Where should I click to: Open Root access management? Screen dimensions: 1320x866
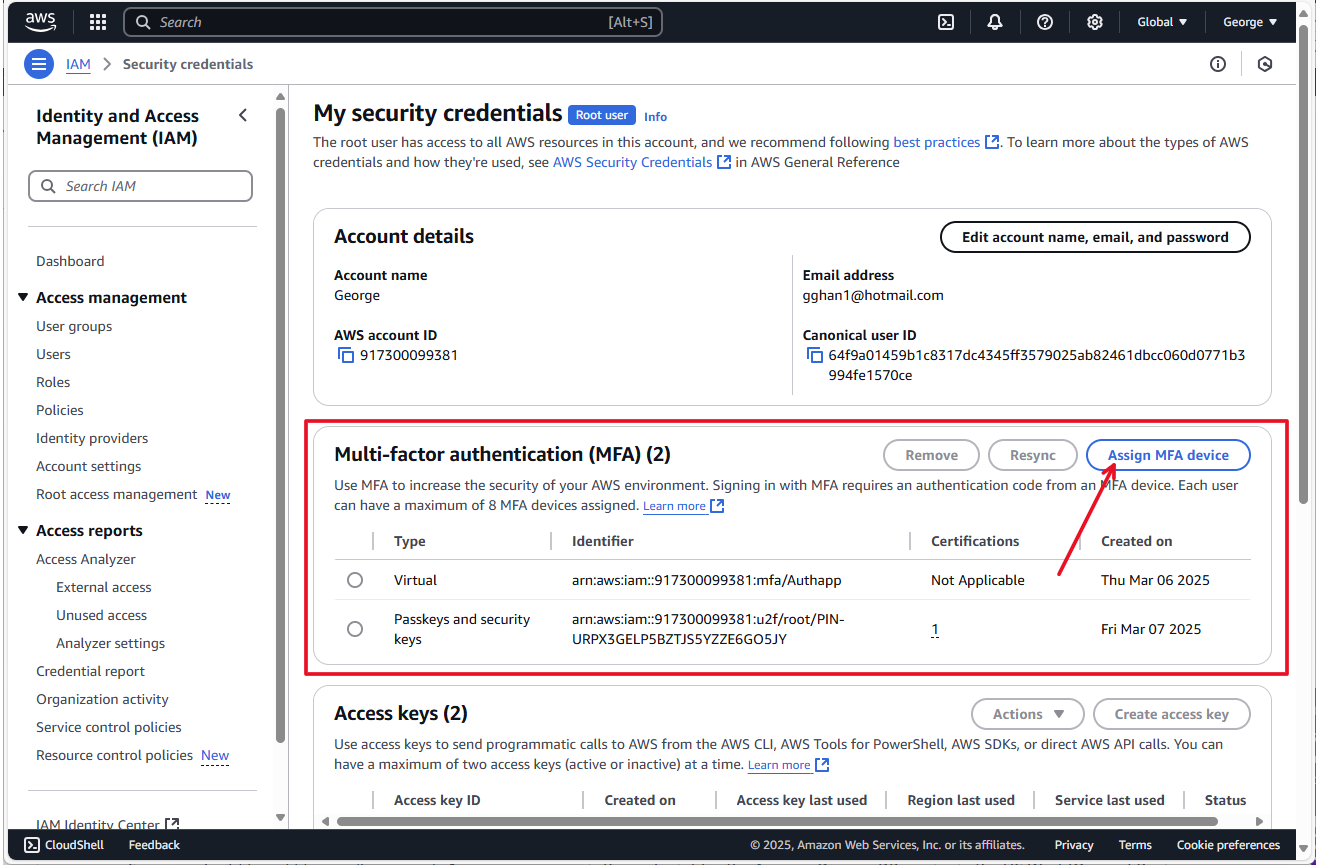(x=117, y=494)
